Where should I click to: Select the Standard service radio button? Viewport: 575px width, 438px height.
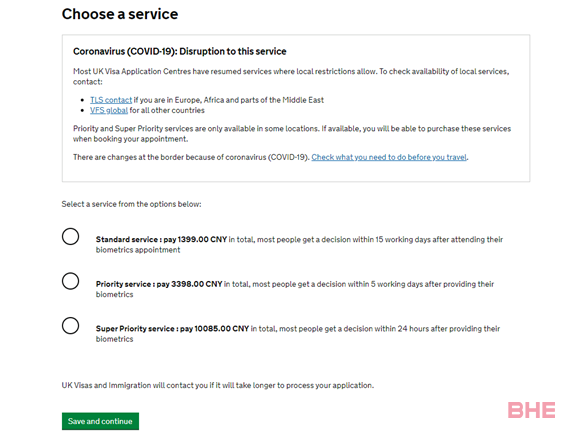click(70, 237)
